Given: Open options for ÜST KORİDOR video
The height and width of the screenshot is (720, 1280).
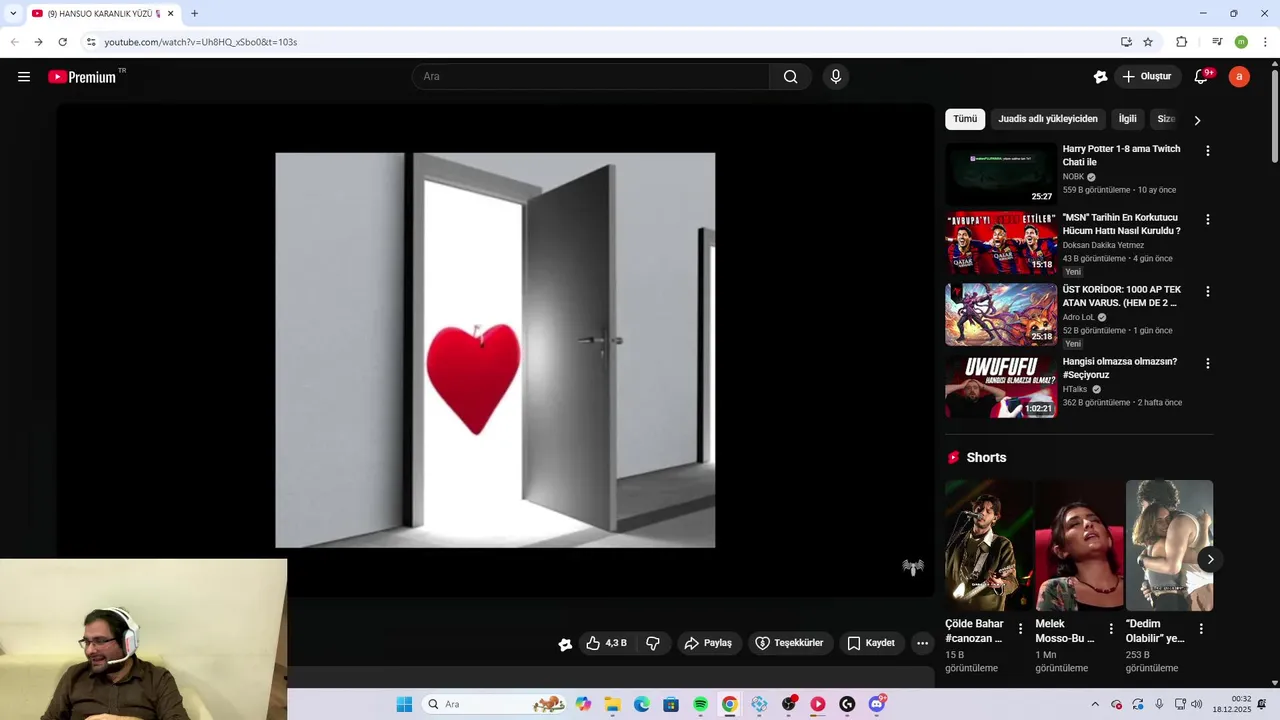Looking at the screenshot, I should click(x=1207, y=291).
